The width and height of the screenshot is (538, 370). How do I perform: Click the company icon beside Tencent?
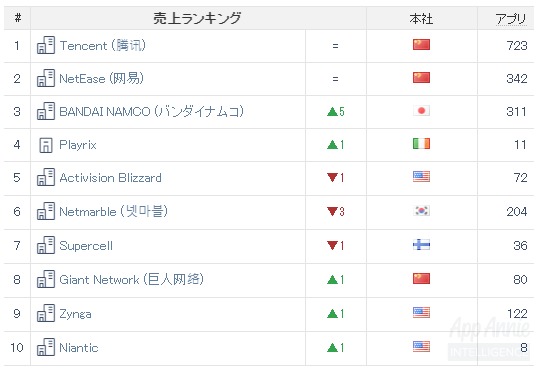[46, 45]
